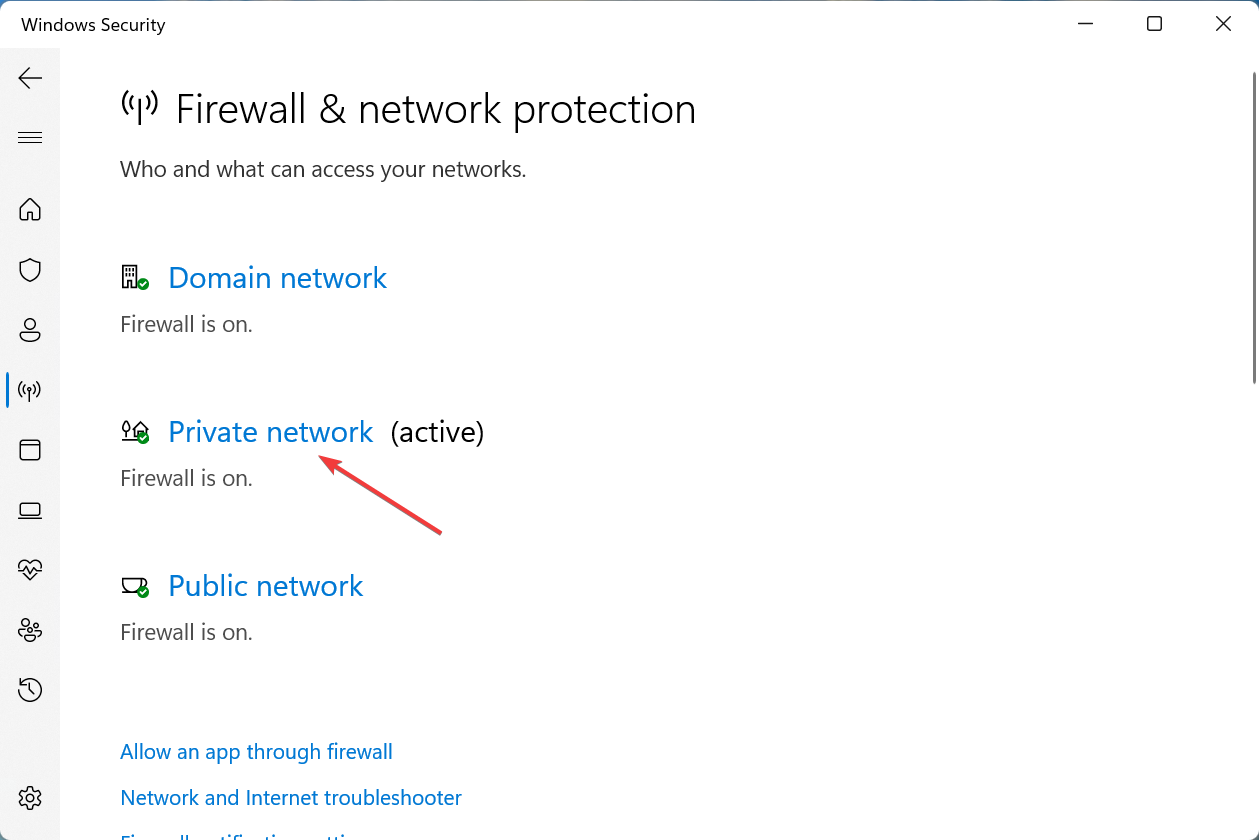This screenshot has width=1259, height=840.
Task: Open Device performance & health heart icon
Action: (x=30, y=570)
